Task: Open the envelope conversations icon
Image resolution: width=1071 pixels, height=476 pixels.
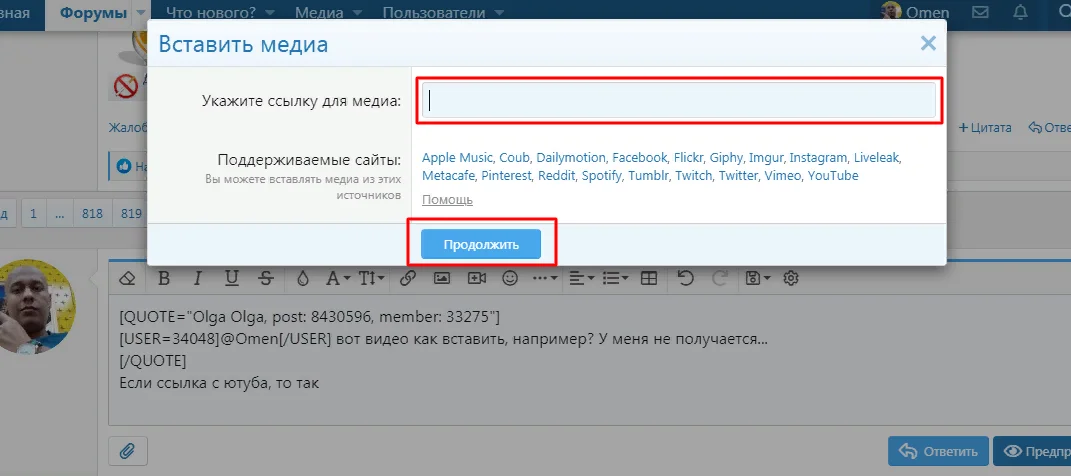Action: [980, 12]
